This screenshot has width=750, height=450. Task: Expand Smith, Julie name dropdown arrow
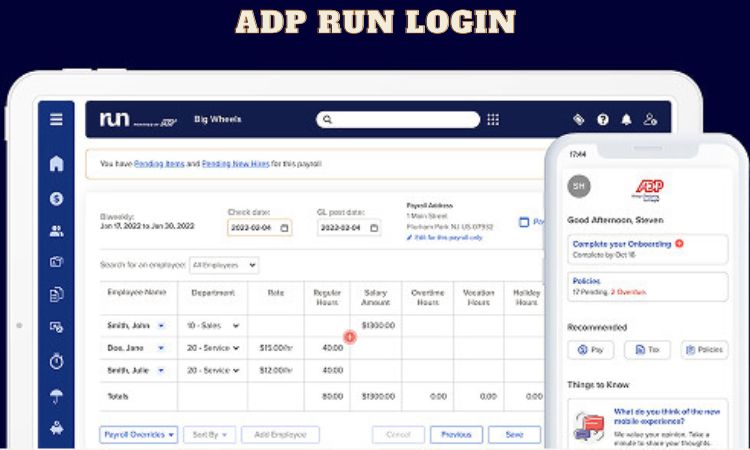pyautogui.click(x=161, y=371)
